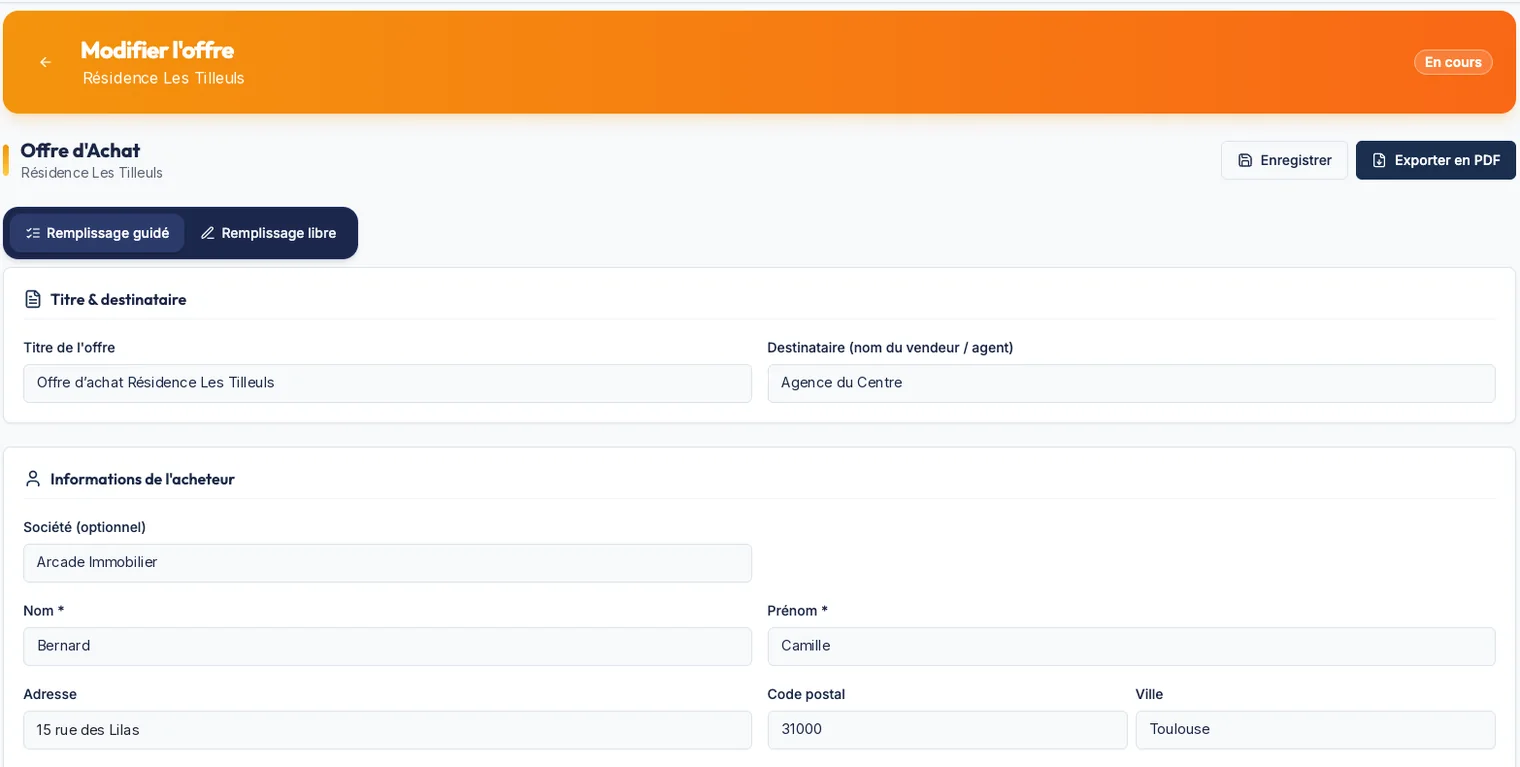
Task: Switch to Remplissage guidé tab
Action: [97, 233]
